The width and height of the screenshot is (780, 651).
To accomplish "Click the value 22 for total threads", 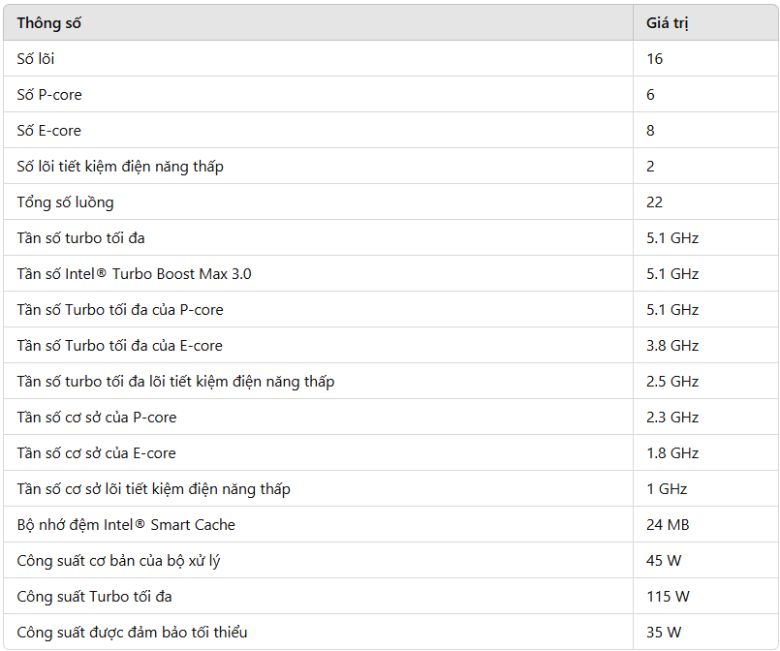I will pos(654,202).
